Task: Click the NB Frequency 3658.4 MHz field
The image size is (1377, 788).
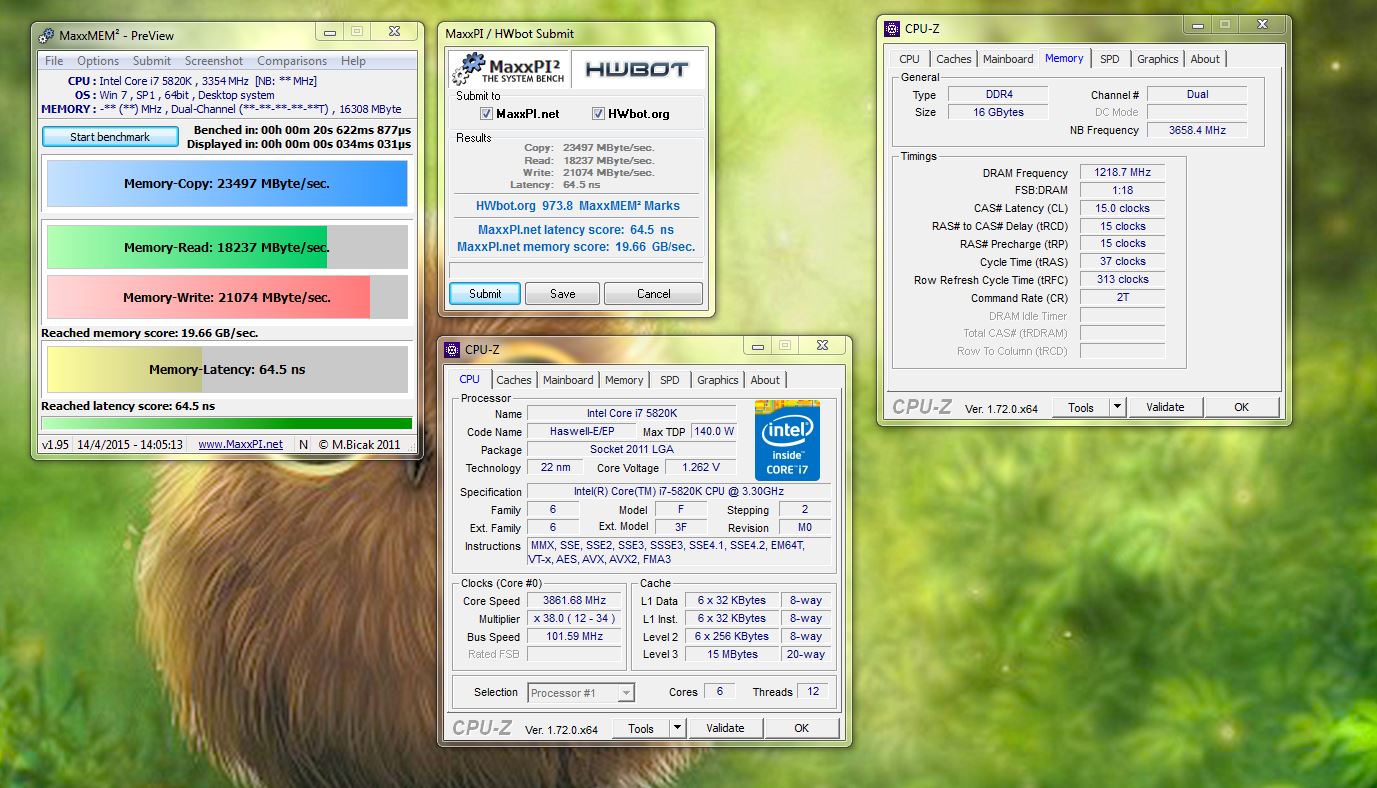Action: point(1197,130)
